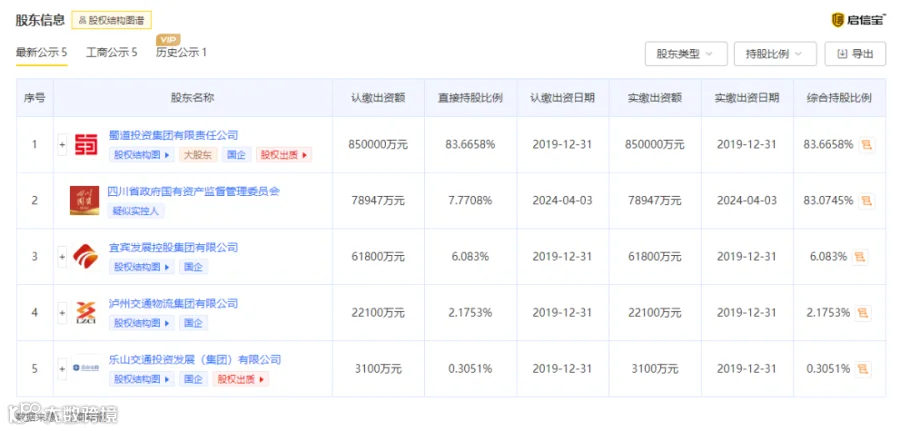Click the 实缴出资日期 column header
Viewport: 900px width, 431px height.
pos(747,98)
